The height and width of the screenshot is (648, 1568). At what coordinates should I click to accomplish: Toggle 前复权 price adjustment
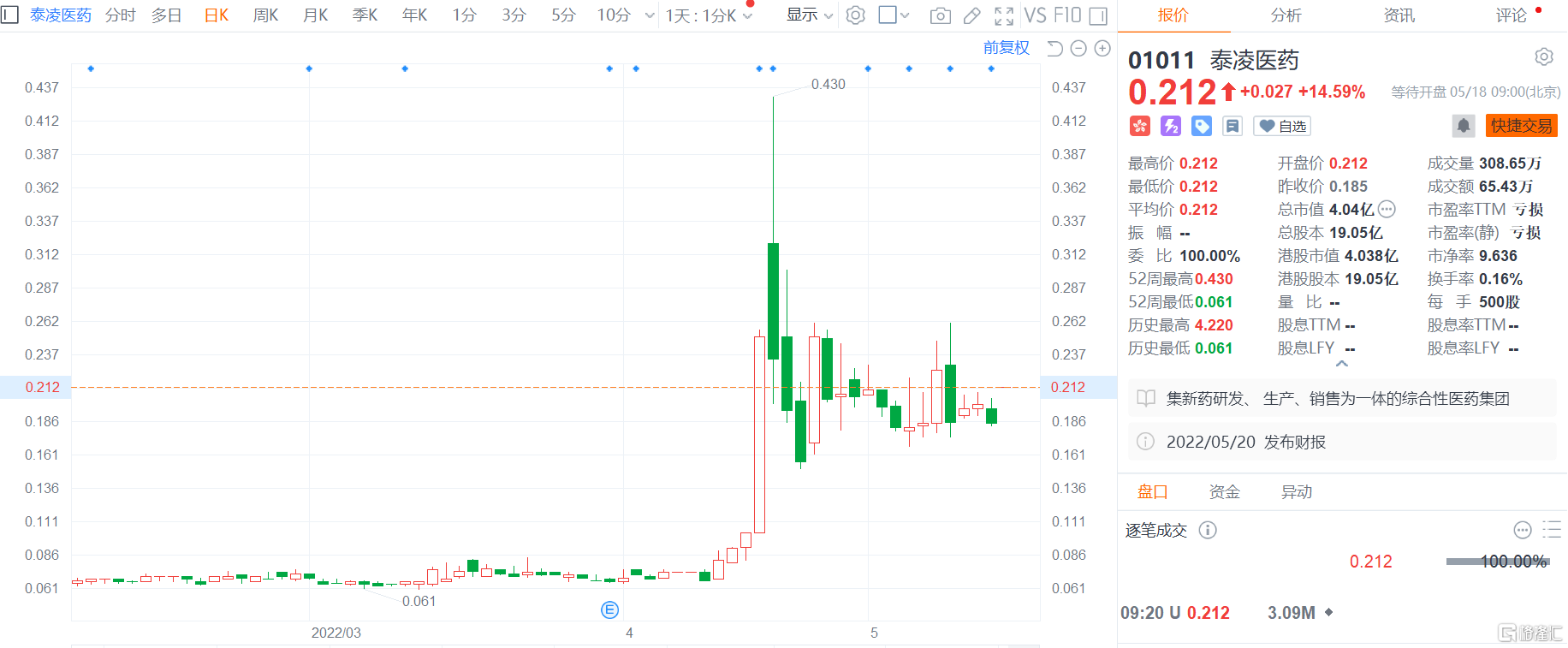(x=1007, y=48)
